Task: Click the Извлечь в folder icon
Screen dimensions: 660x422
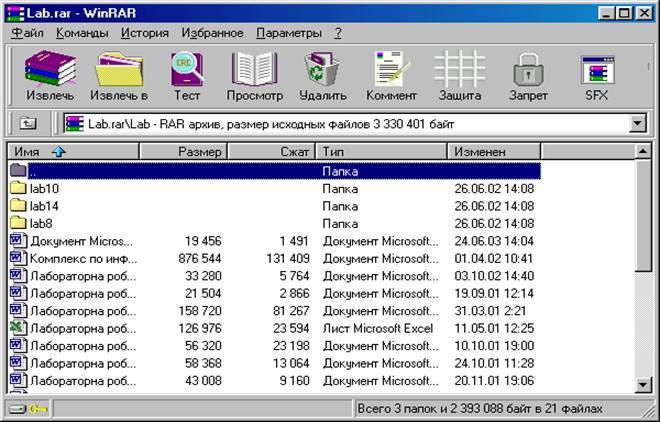Action: click(119, 69)
